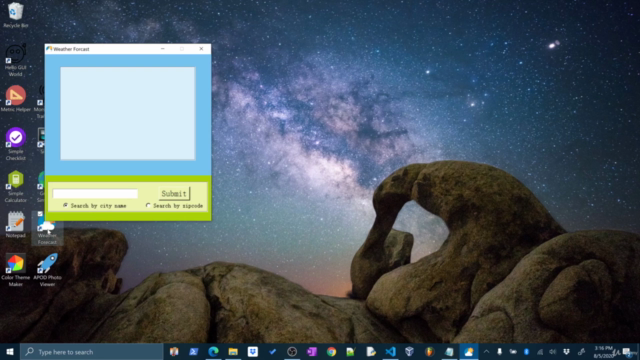Select the Simple Checklist desktop shortcut
The width and height of the screenshot is (640, 360).
coord(16,144)
